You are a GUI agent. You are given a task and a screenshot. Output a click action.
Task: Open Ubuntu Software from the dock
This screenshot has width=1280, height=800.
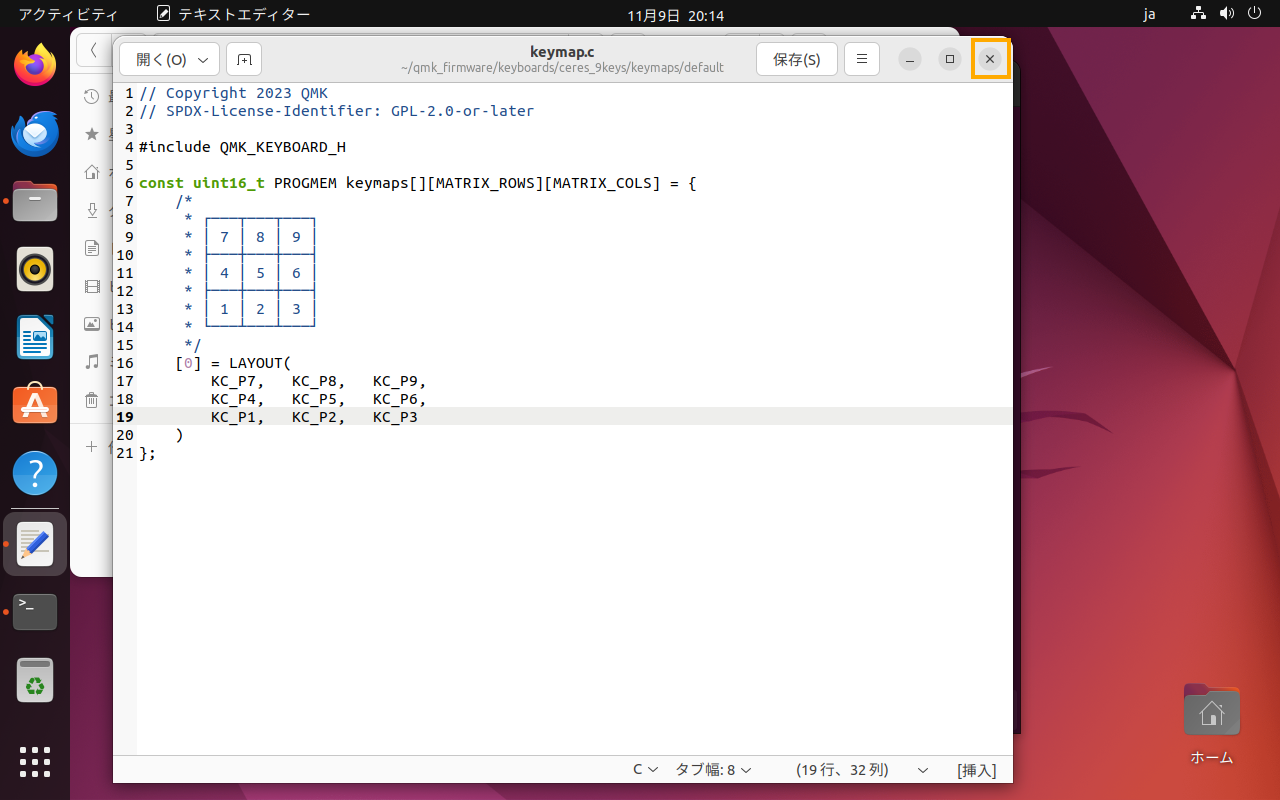click(x=35, y=405)
